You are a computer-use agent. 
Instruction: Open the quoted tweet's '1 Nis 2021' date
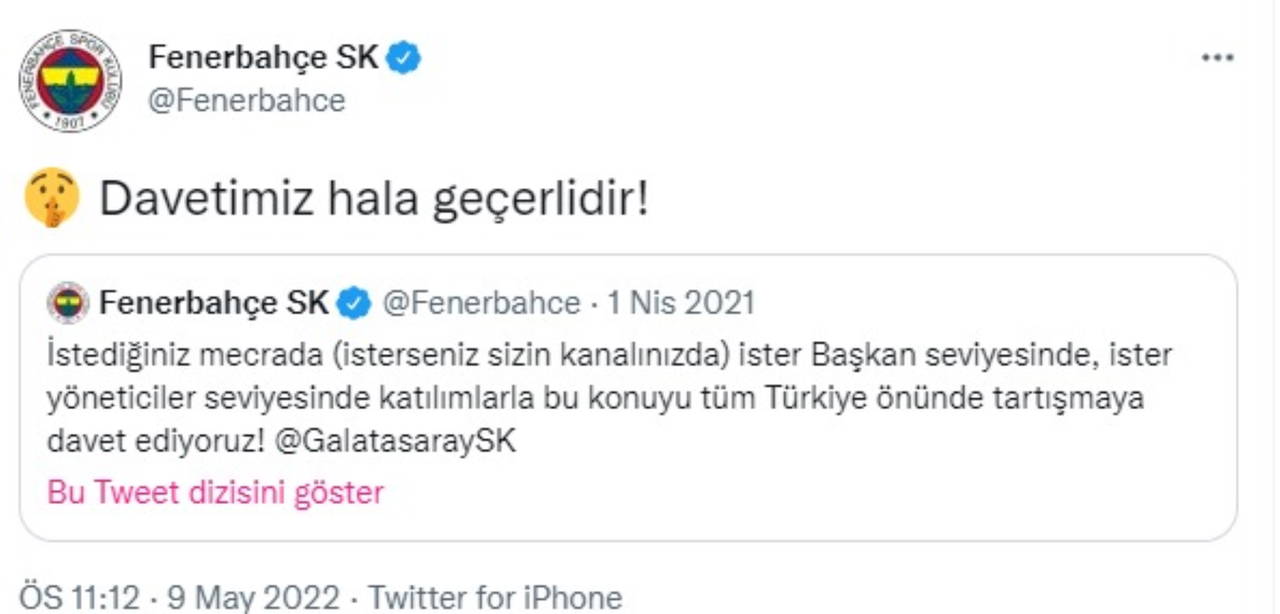point(681,303)
